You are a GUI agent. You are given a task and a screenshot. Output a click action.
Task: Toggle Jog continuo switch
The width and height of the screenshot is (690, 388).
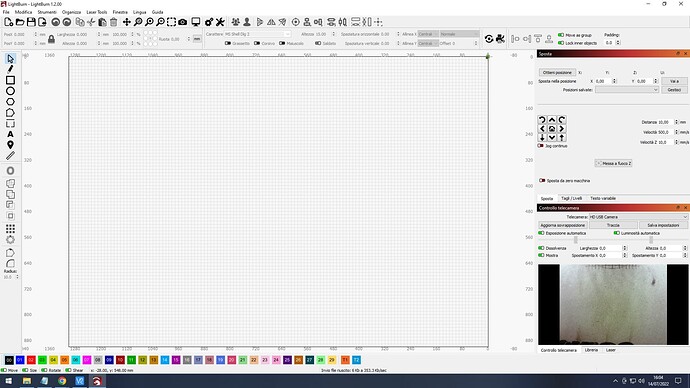tap(541, 146)
